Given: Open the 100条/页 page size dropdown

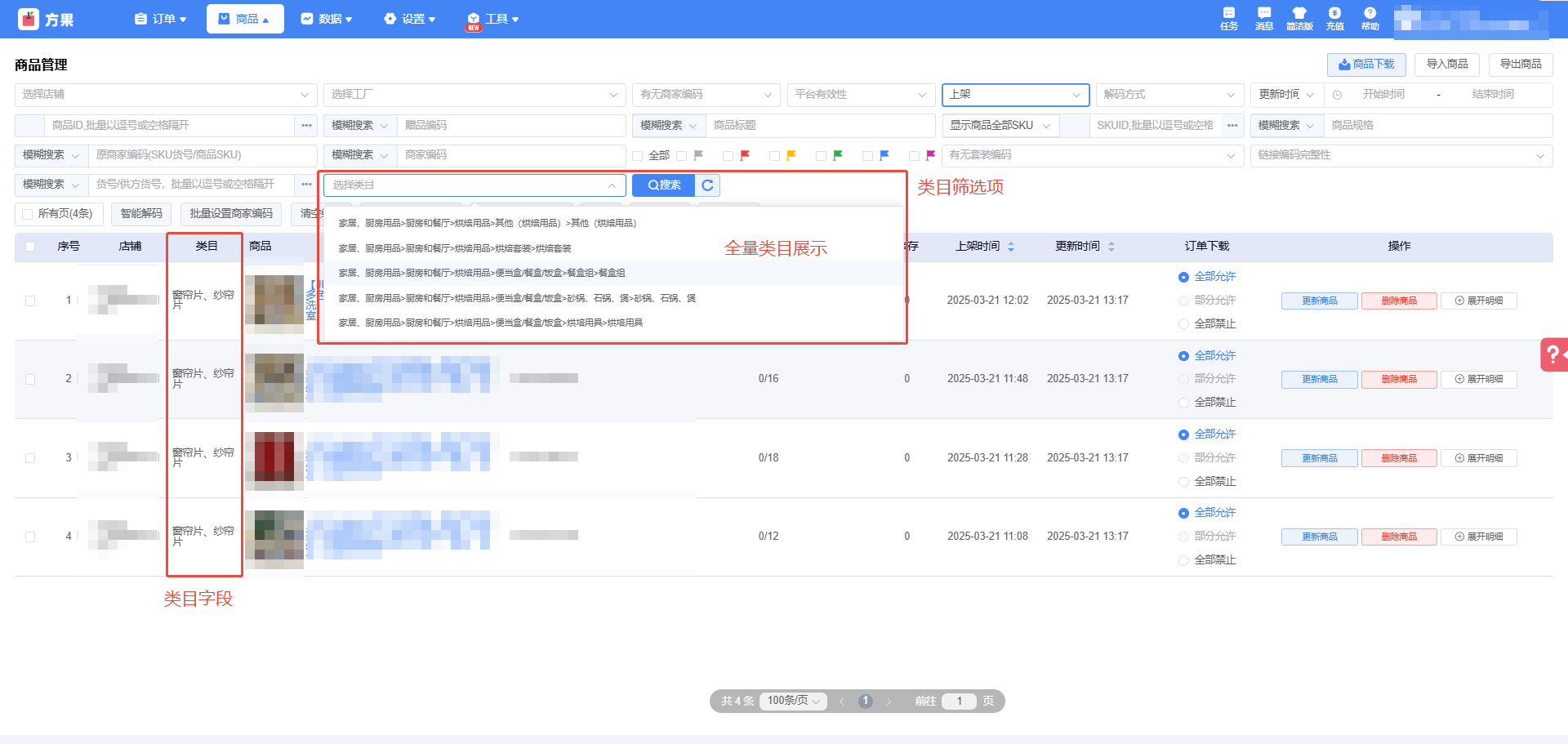Looking at the screenshot, I should 793,701.
